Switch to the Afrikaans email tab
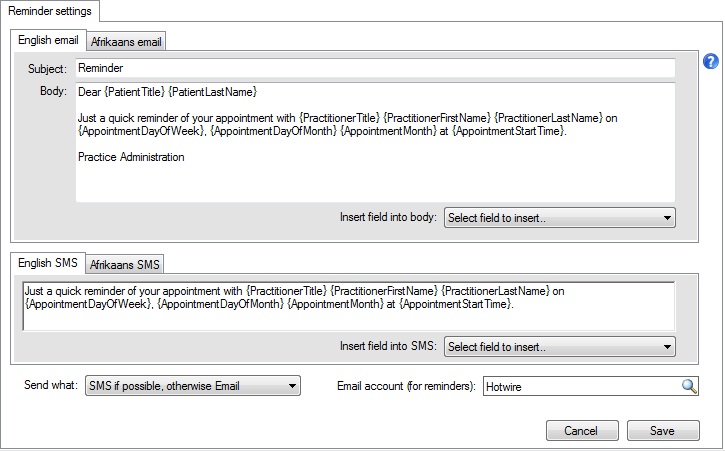Image resolution: width=725 pixels, height=451 pixels. point(126,41)
